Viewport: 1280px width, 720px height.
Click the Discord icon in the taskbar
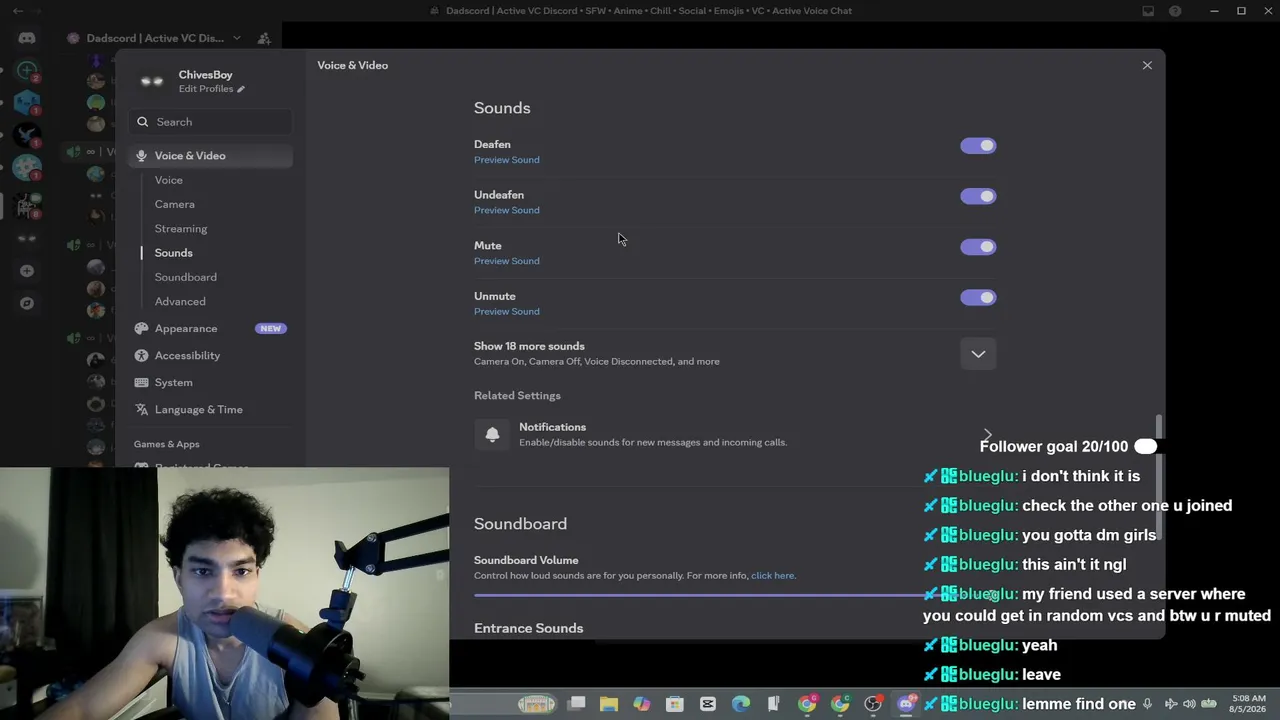click(906, 704)
